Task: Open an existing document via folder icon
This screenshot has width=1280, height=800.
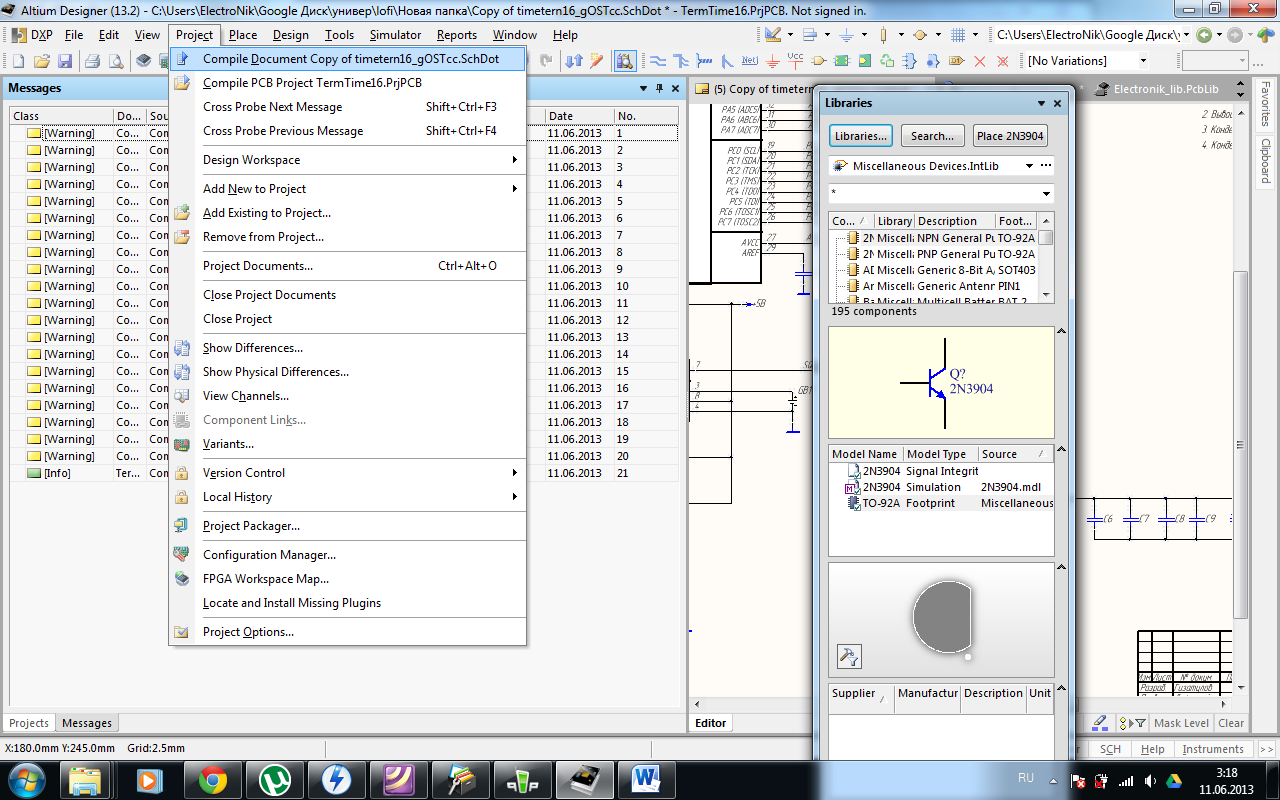Action: point(42,61)
